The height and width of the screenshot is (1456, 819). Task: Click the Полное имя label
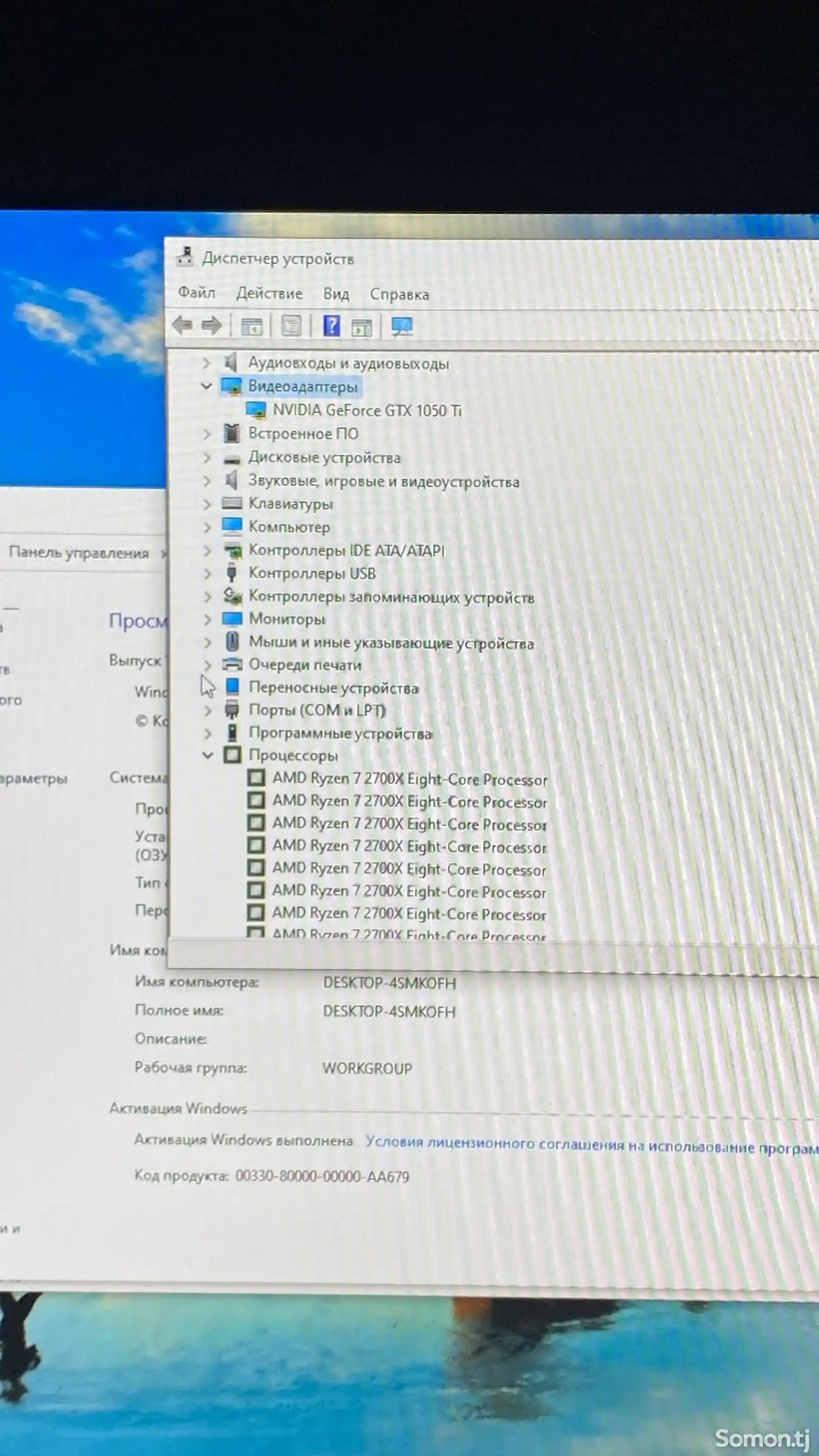179,1010
